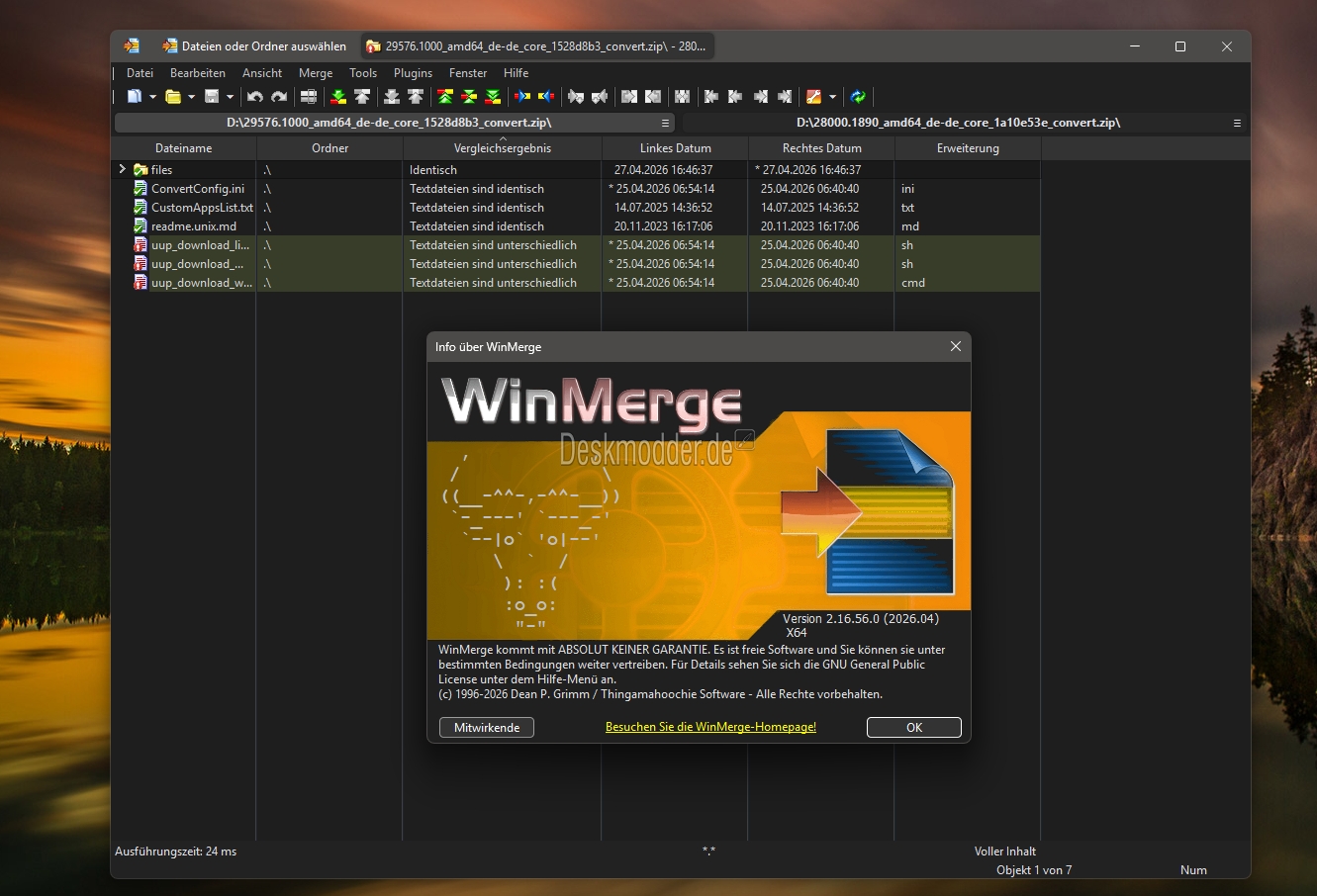
Task: Click the Mitwirkende button
Action: pos(486,728)
